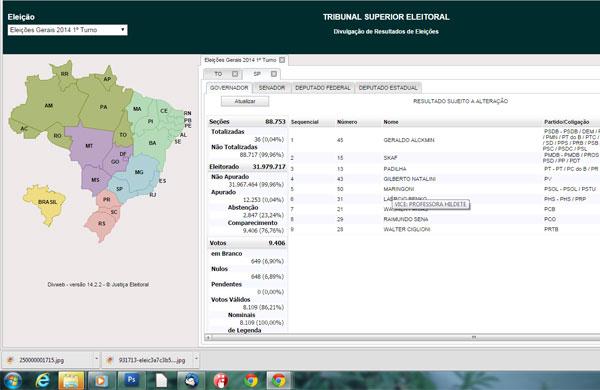Click the Votos 9.406 header row
600x390 pixels.
coord(247,243)
